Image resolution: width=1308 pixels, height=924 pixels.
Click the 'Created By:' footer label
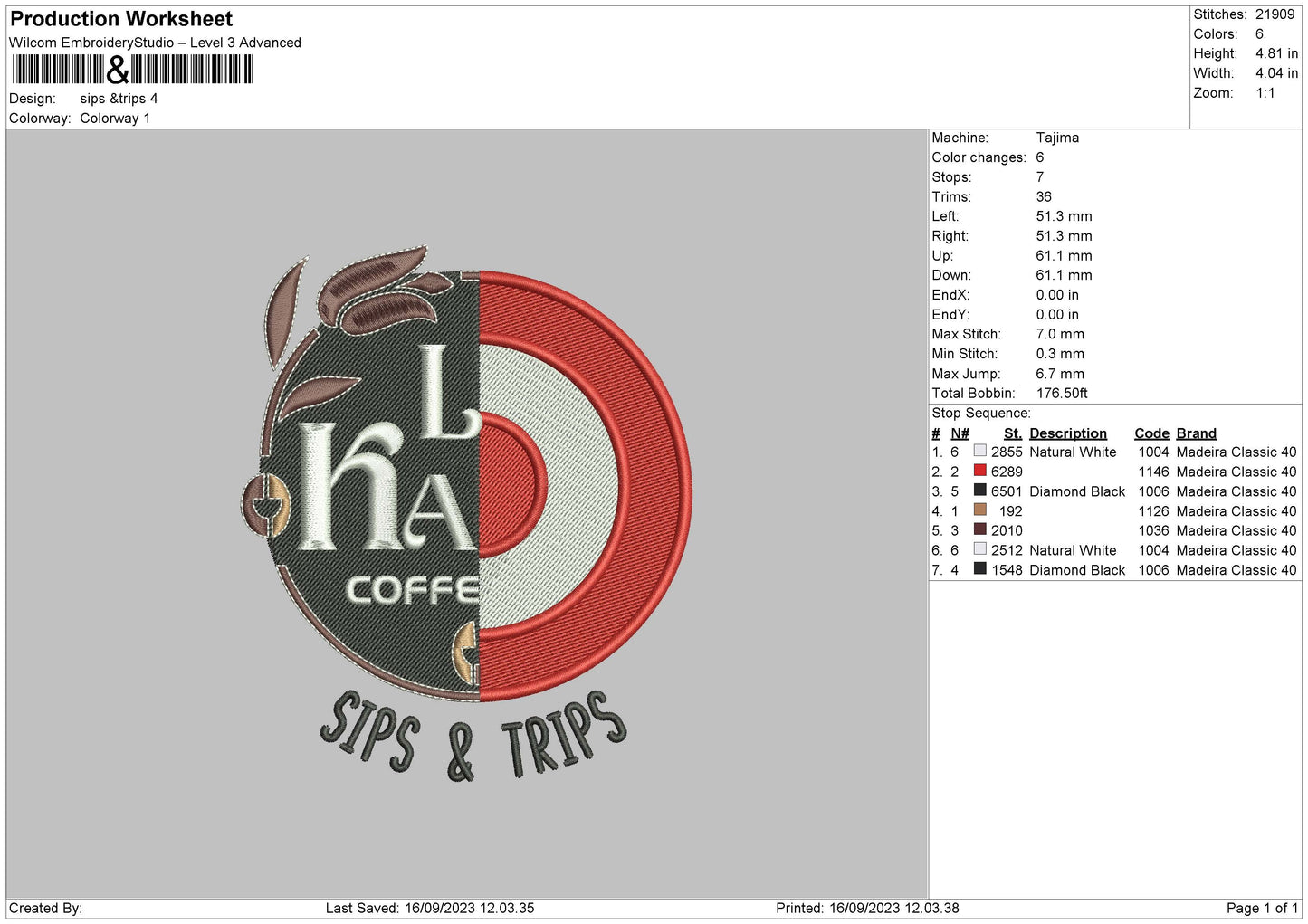[45, 908]
